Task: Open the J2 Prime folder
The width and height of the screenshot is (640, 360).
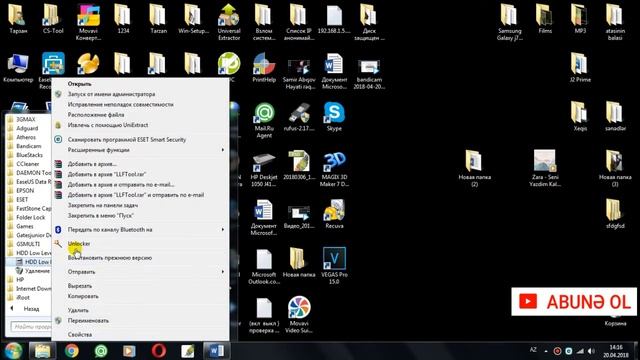Action: pos(580,68)
